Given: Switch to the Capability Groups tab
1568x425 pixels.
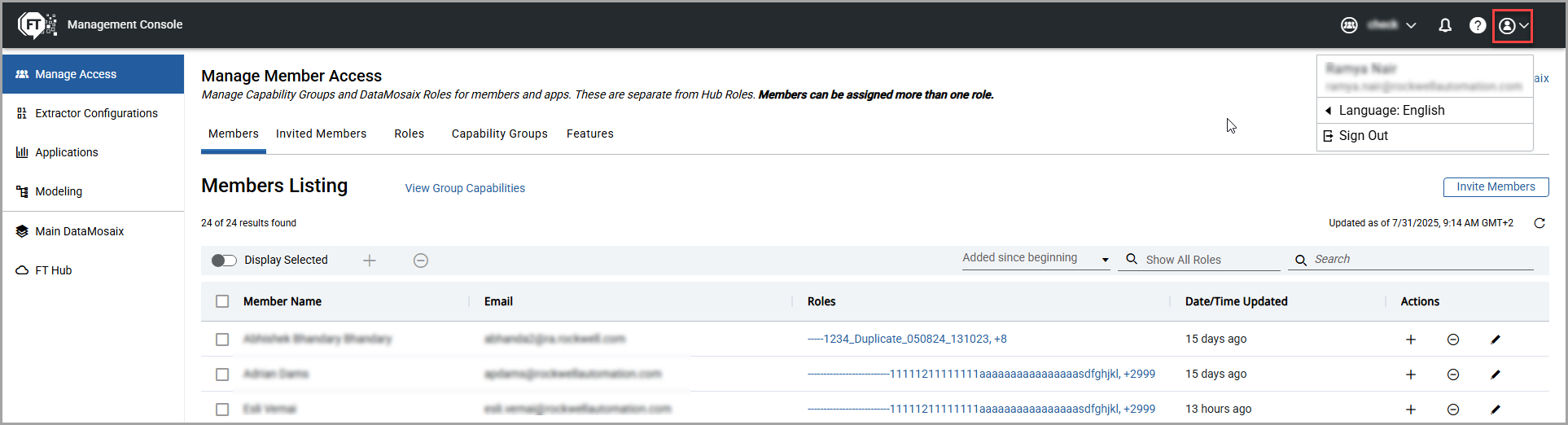Looking at the screenshot, I should coord(499,134).
